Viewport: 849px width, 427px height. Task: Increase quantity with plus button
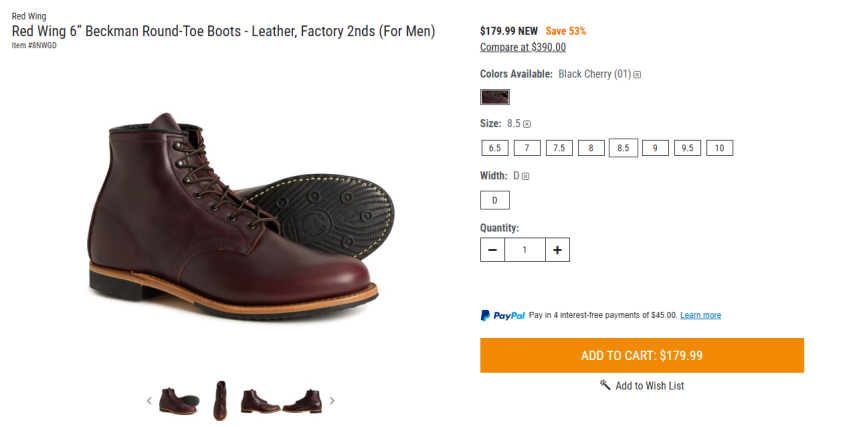[557, 249]
